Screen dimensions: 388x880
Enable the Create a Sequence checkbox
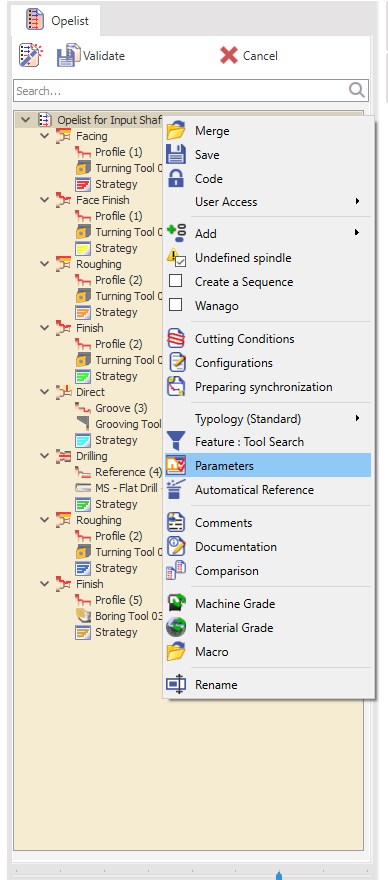176,281
